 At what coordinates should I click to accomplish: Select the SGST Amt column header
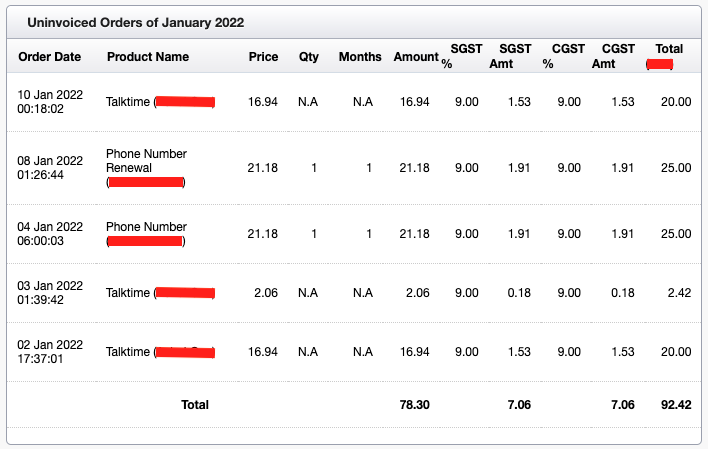click(x=515, y=56)
